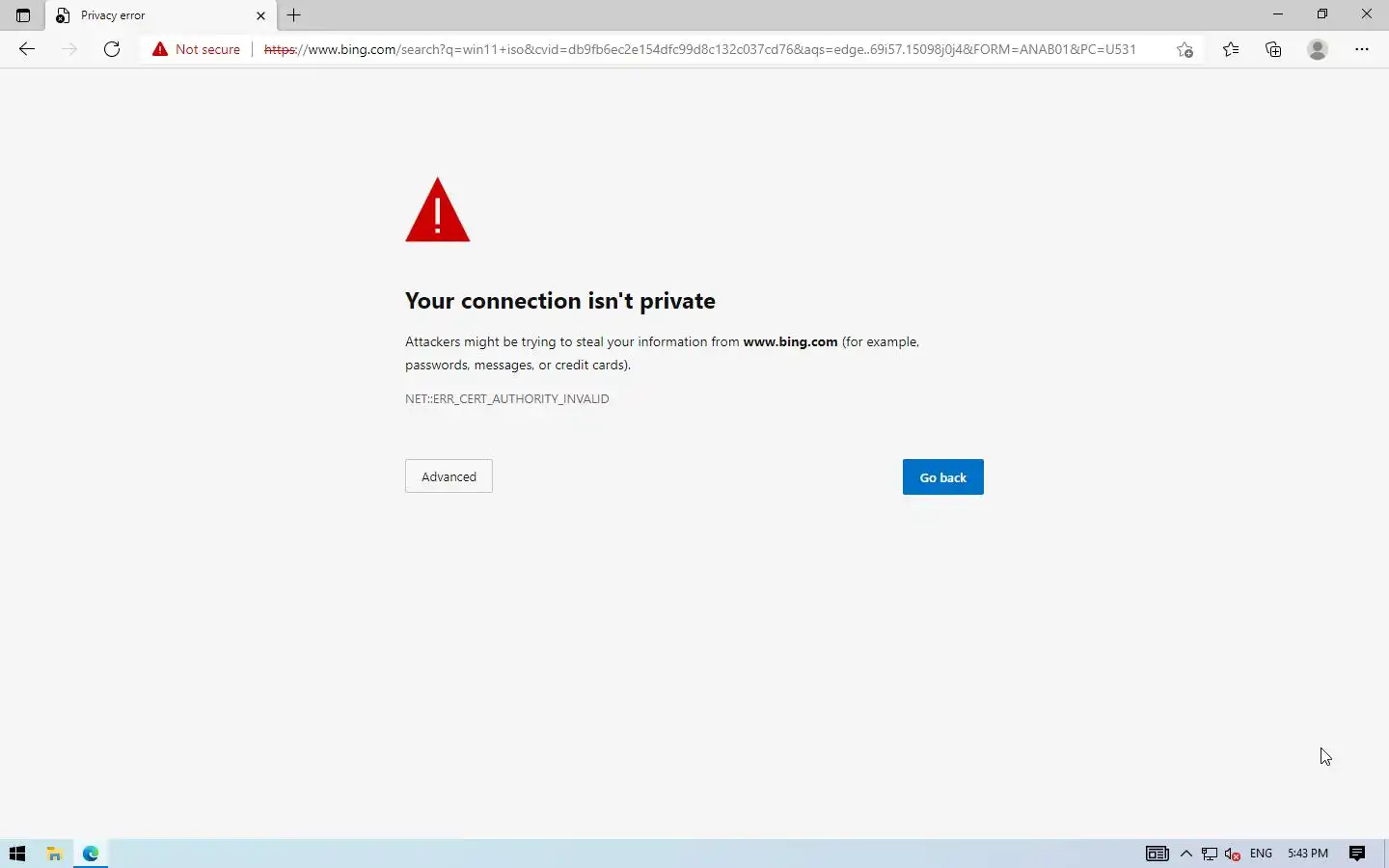The width and height of the screenshot is (1389, 868).
Task: Show hidden tray icons chevron
Action: (1186, 854)
